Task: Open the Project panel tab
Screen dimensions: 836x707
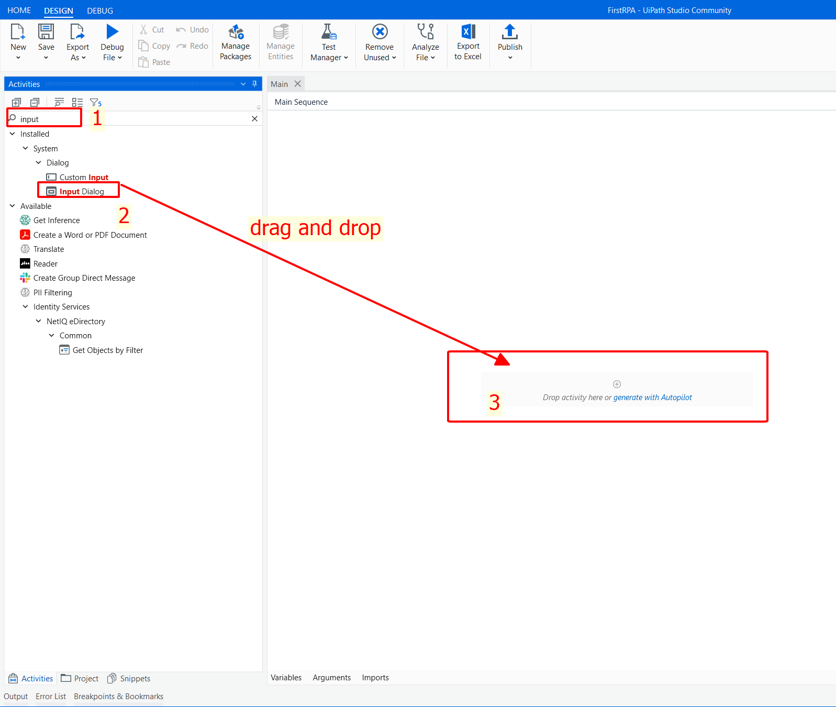Action: (79, 678)
